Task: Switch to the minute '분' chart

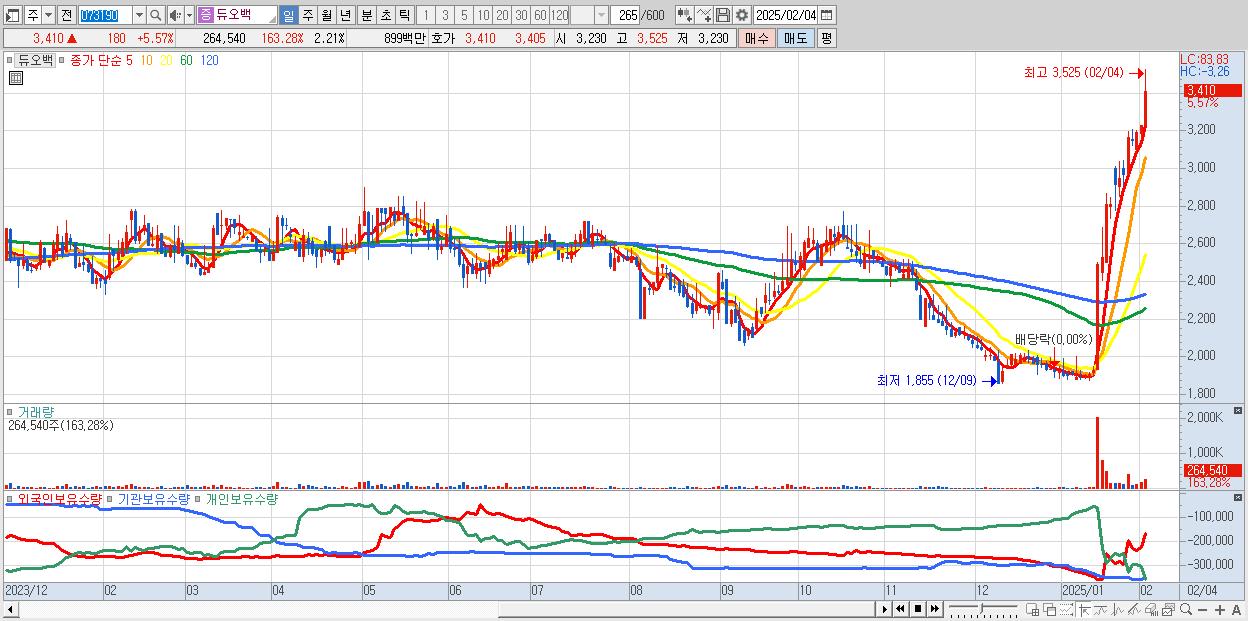Action: click(366, 15)
